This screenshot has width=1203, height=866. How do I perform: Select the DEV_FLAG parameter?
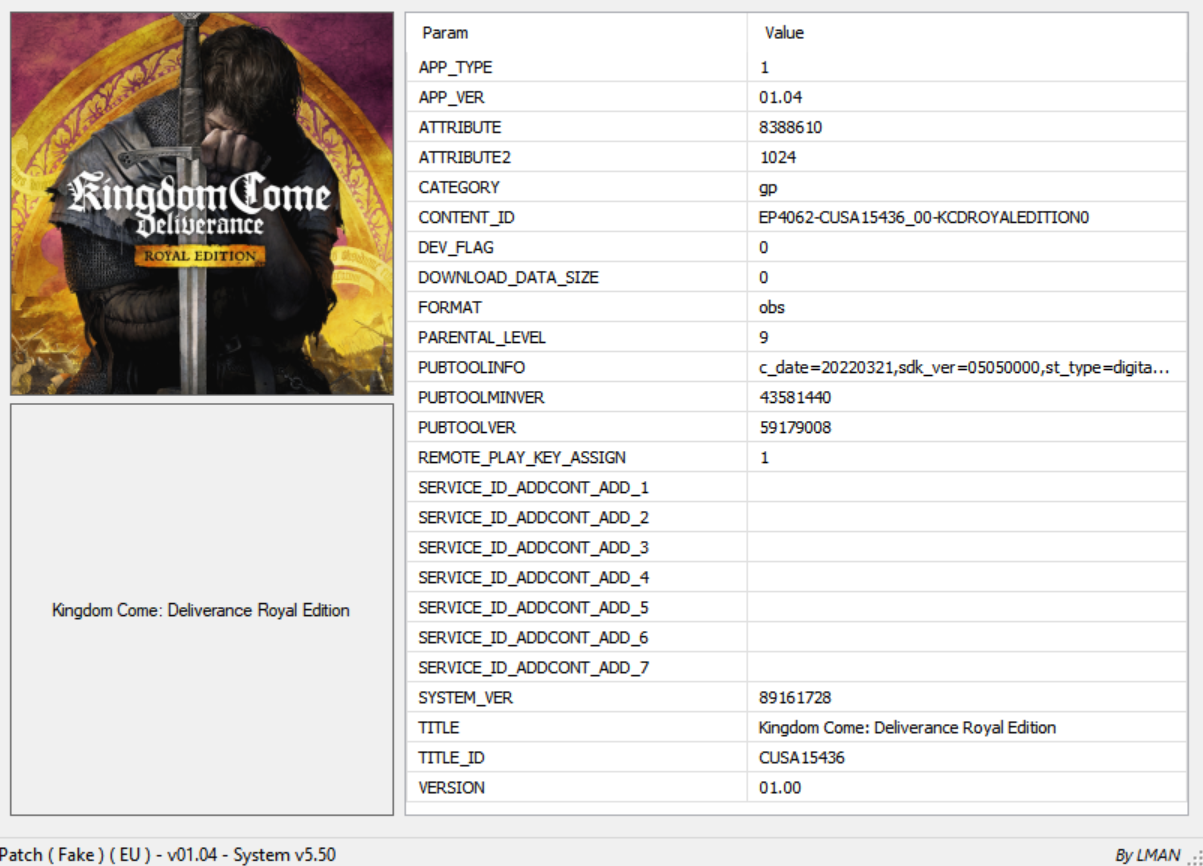456,247
